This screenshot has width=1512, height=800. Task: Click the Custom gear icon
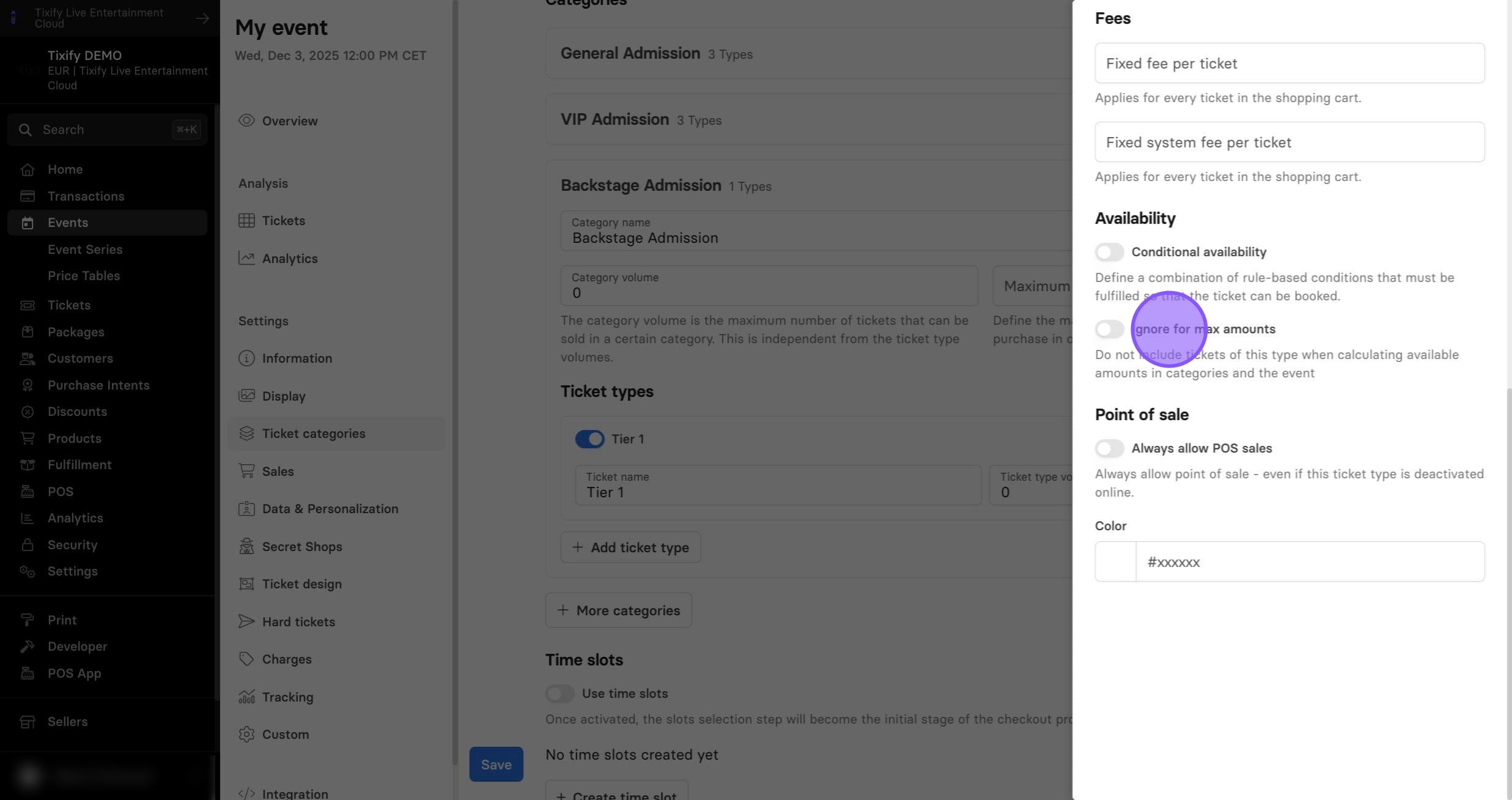pos(246,735)
